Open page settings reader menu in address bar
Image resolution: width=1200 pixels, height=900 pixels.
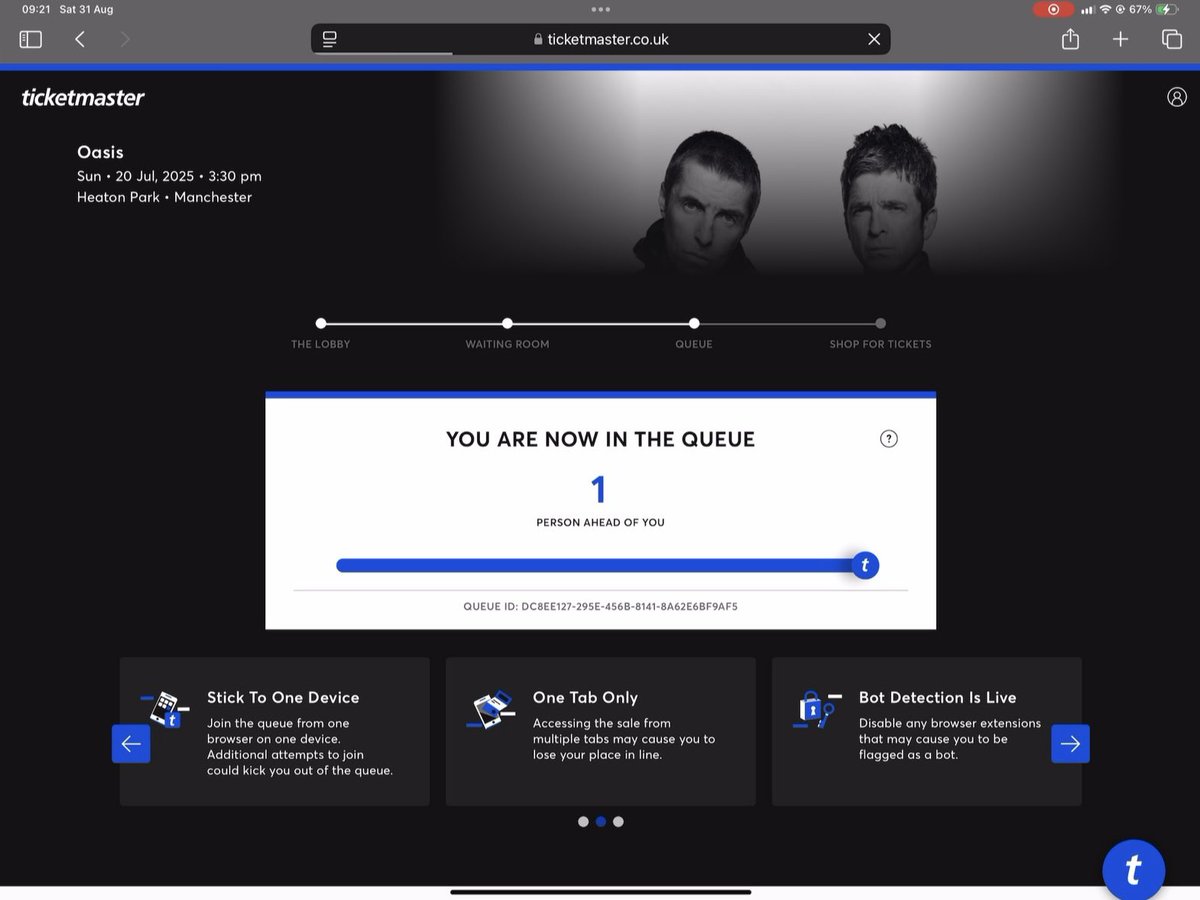[330, 39]
